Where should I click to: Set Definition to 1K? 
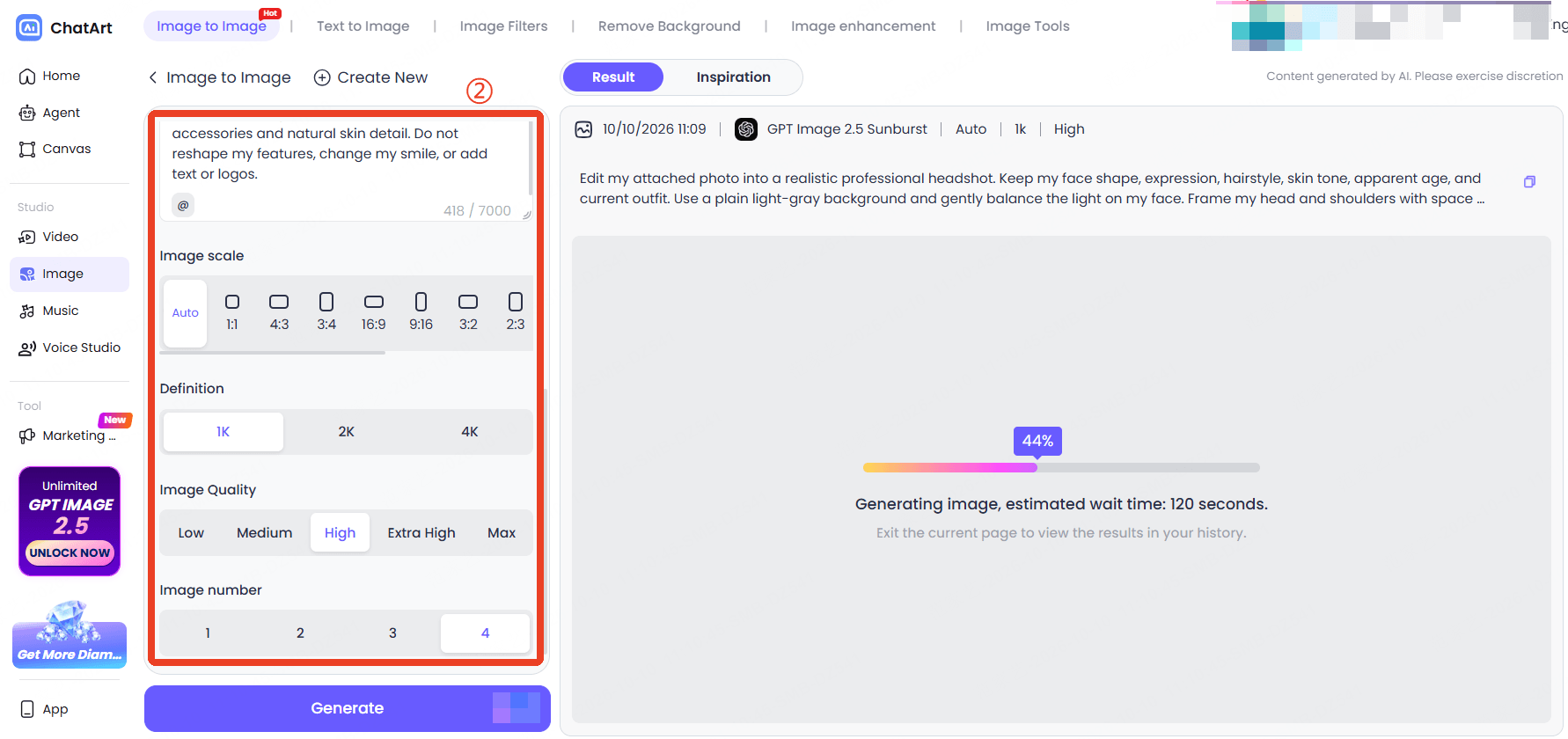[x=223, y=432]
